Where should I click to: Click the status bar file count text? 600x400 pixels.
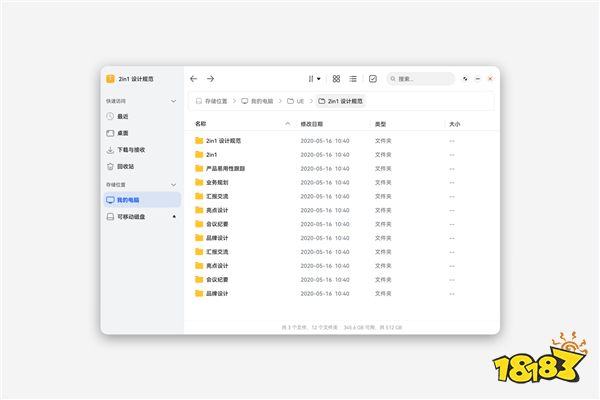[310, 328]
